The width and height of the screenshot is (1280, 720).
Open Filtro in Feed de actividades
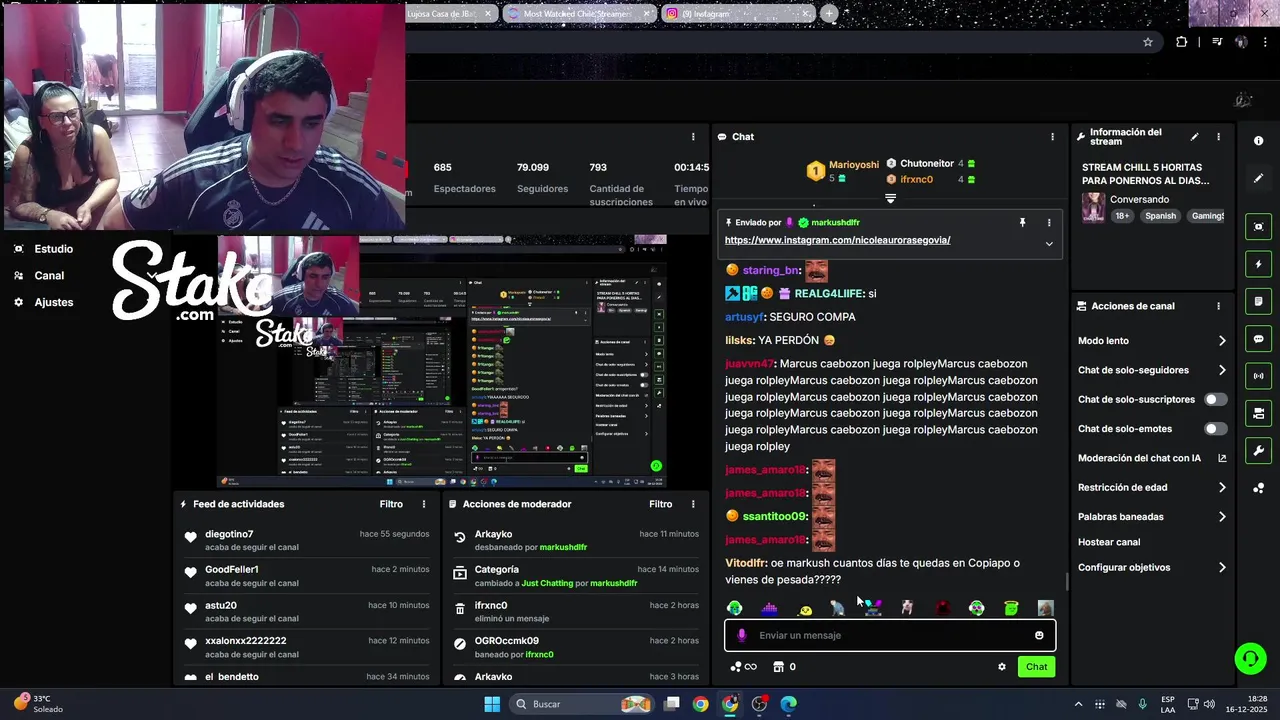coord(391,504)
